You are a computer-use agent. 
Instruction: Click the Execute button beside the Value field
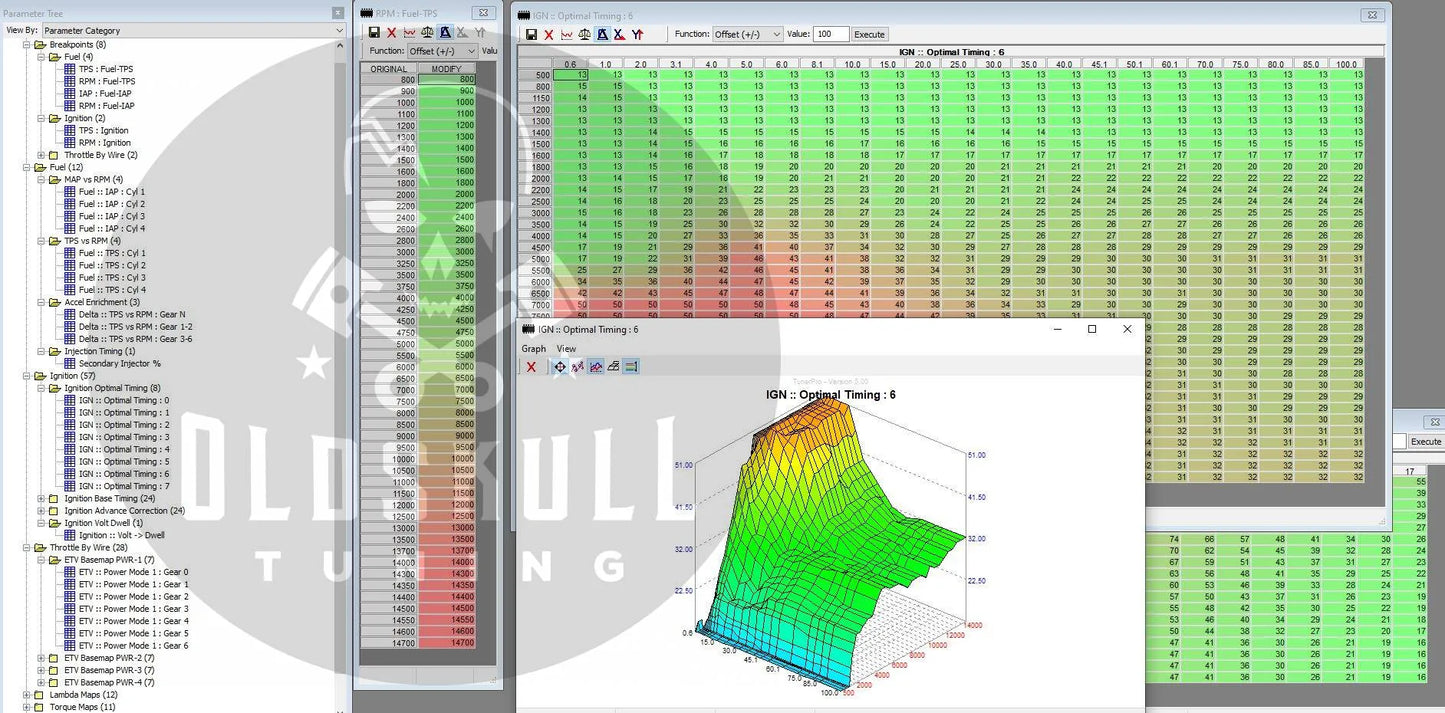pyautogui.click(x=869, y=34)
